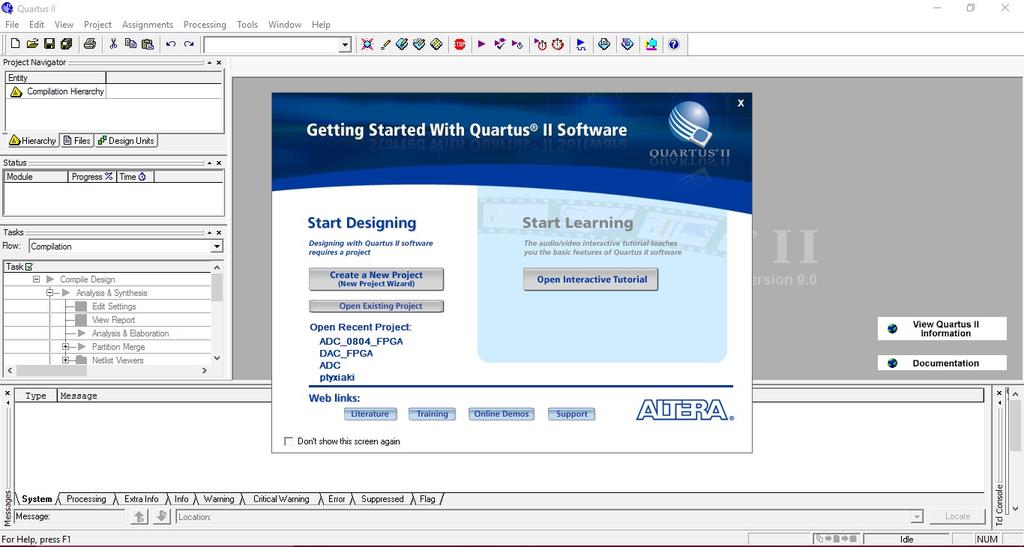Screen dimensions: 1024x547
Task: Click the Undo arrow icon
Action: pos(171,44)
